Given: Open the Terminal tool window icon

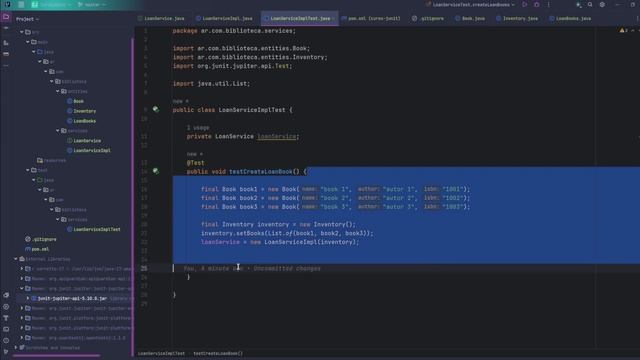Looking at the screenshot, I should pos(6,329).
